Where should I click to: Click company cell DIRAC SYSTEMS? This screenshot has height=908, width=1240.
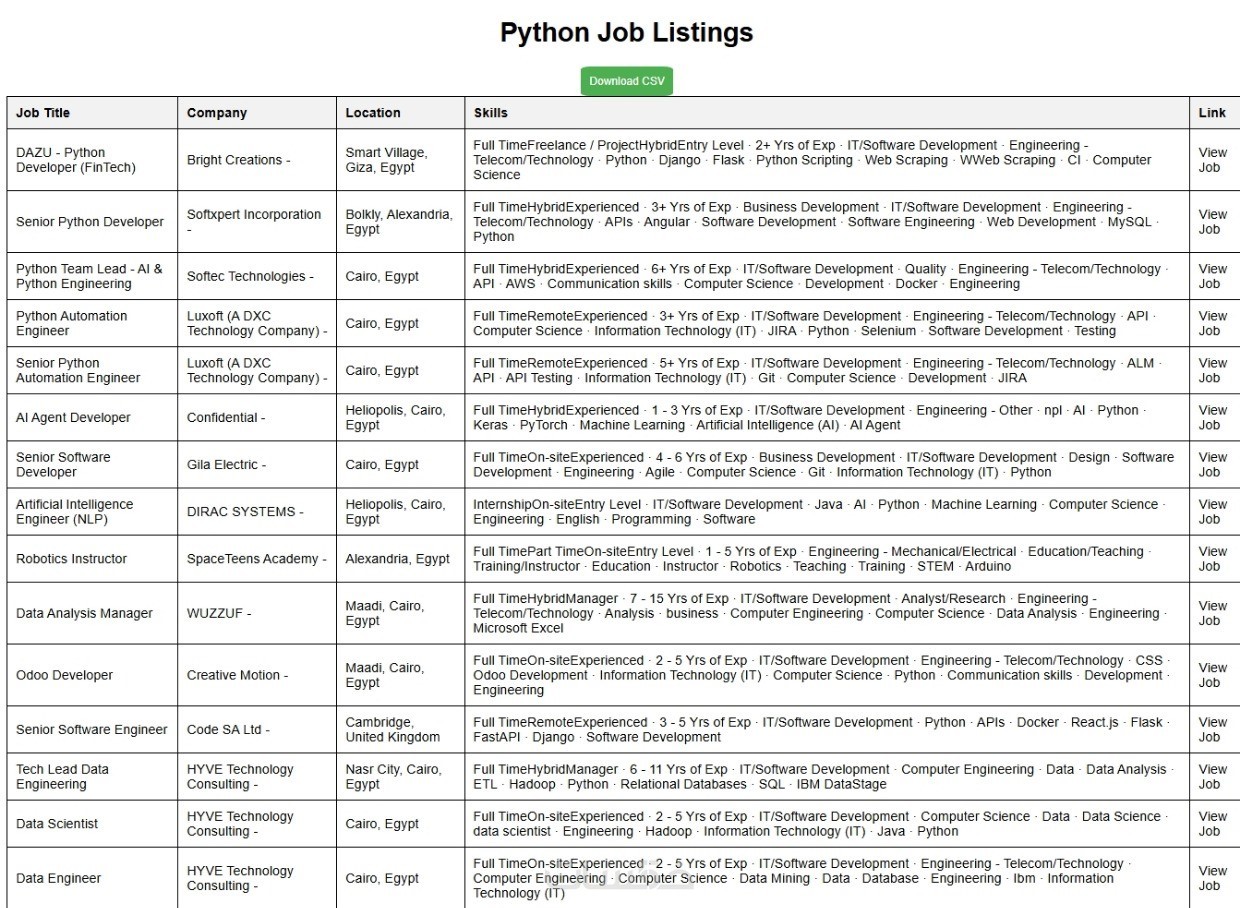click(257, 511)
